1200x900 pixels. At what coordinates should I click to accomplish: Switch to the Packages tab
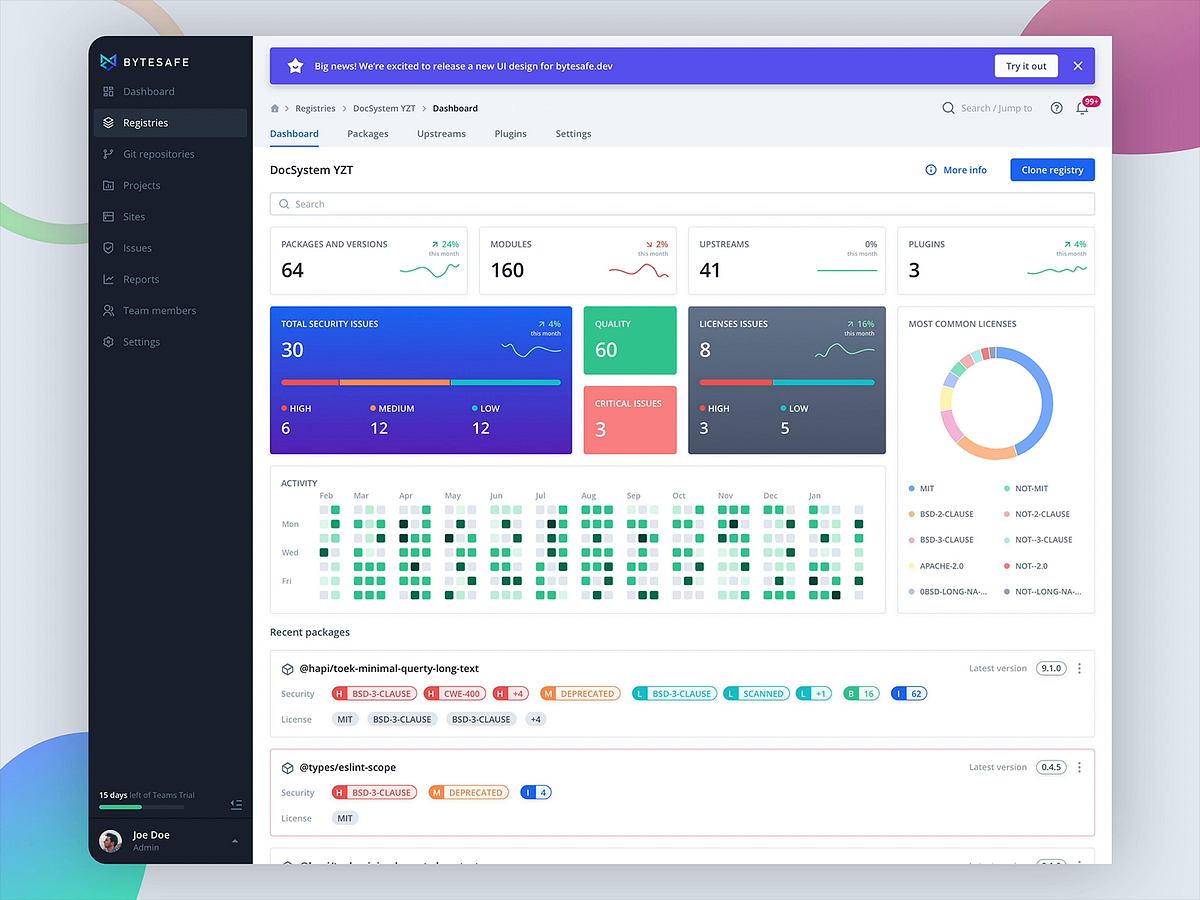[x=368, y=133]
